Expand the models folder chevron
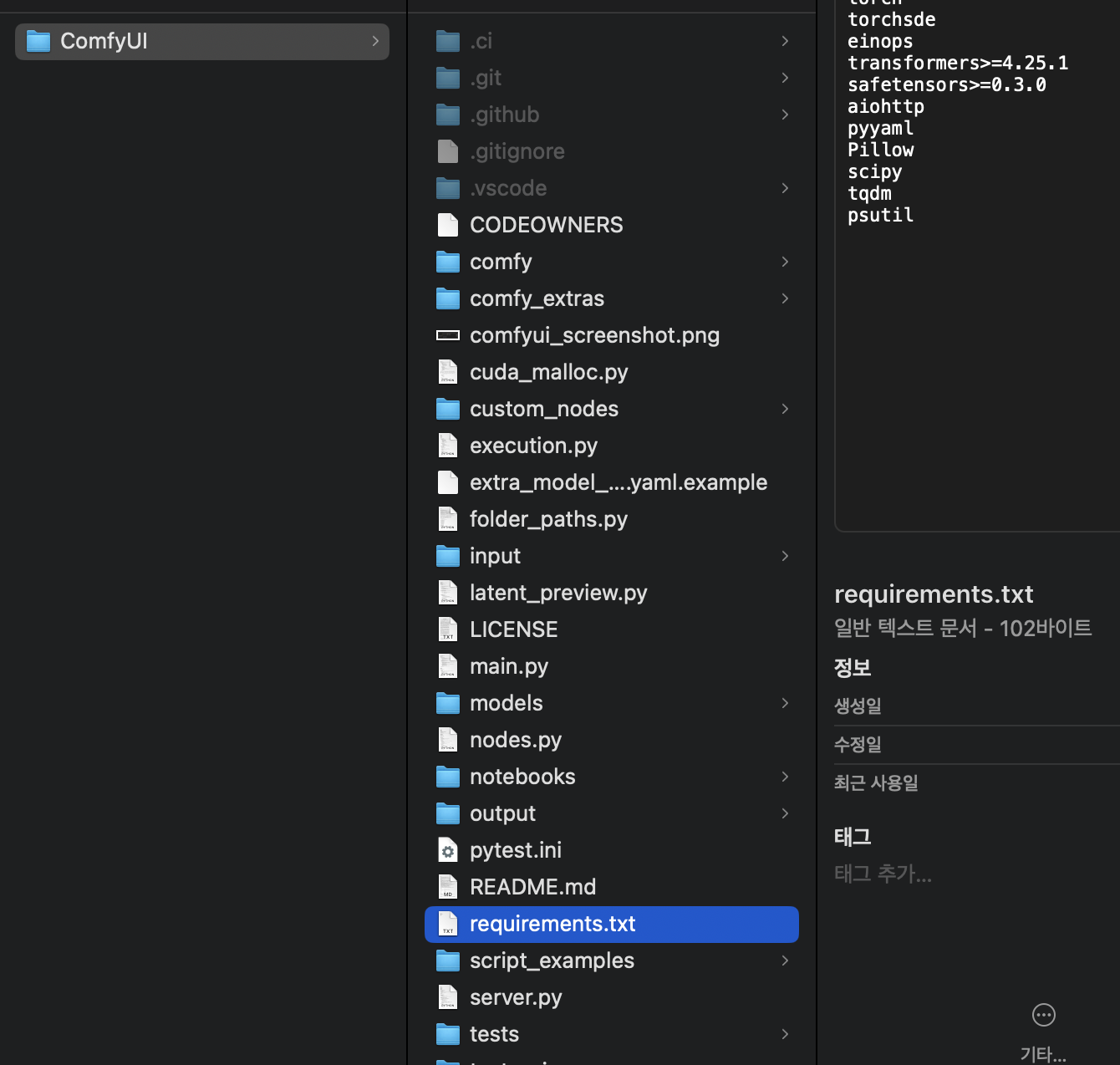 [x=785, y=703]
